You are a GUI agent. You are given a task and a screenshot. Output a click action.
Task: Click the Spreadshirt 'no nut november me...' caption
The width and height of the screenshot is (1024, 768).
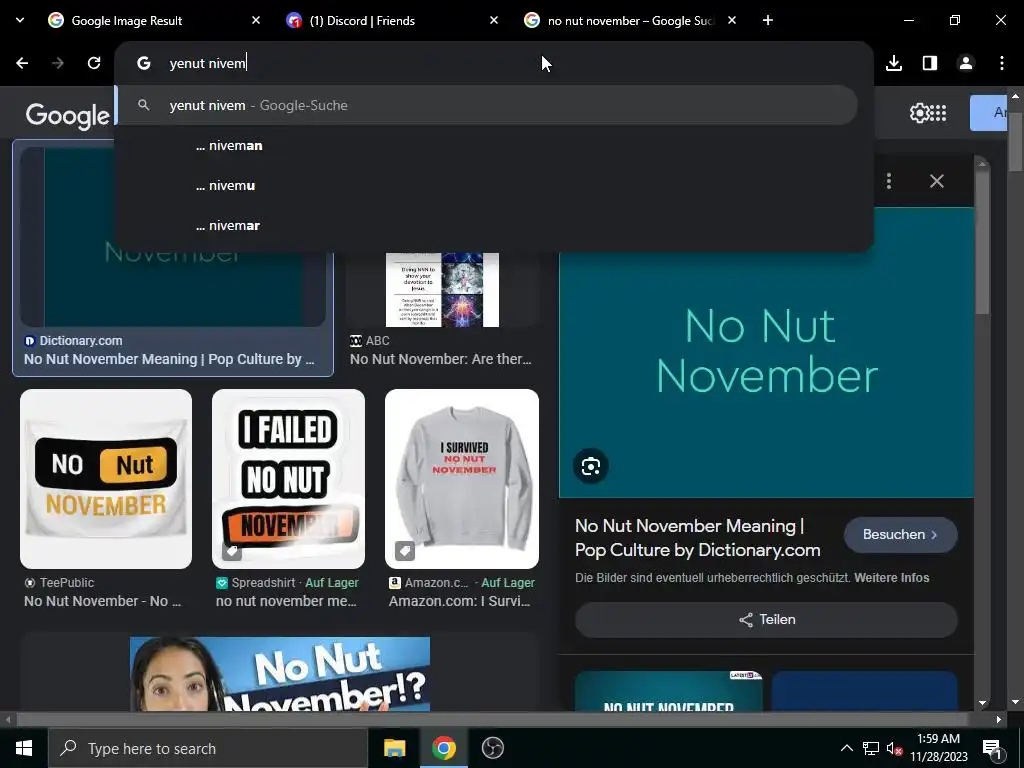(x=286, y=601)
